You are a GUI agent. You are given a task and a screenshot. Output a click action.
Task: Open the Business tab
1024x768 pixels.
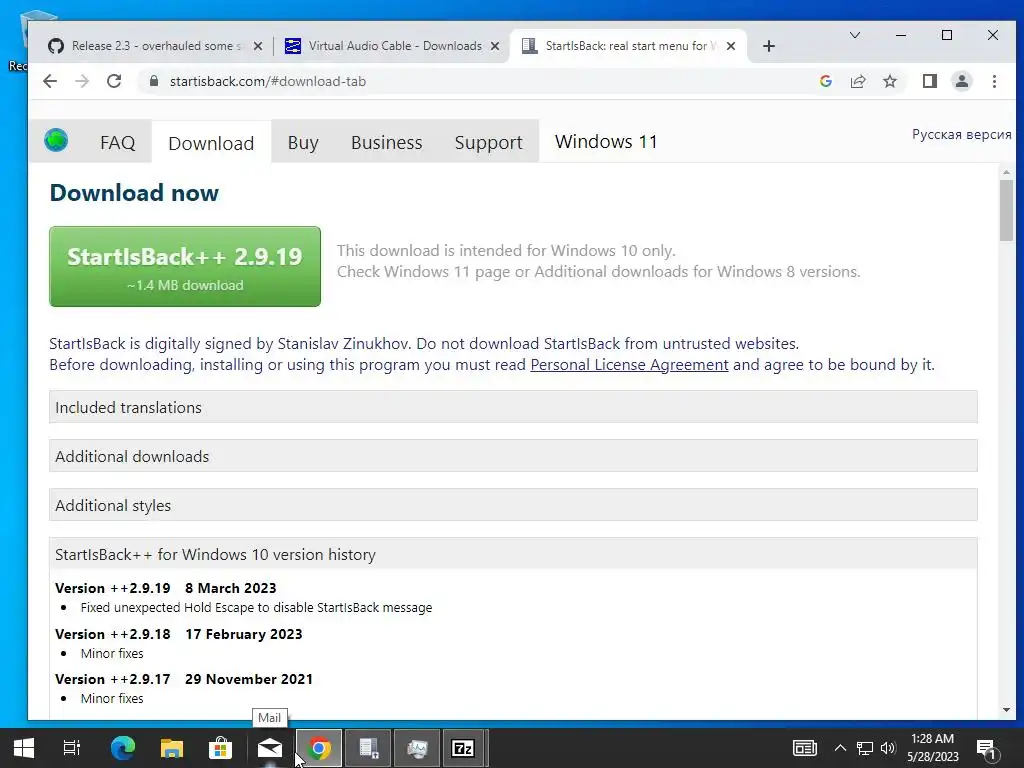[387, 142]
